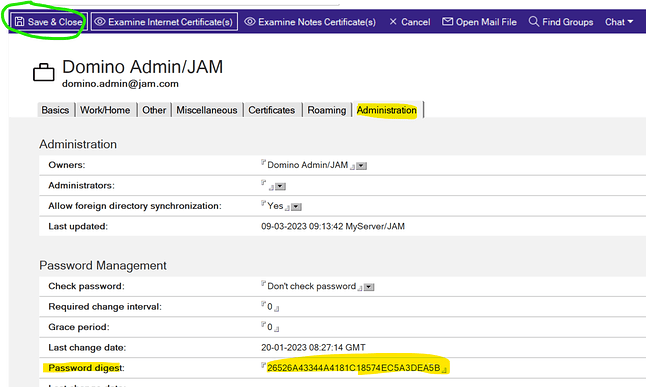Open the foreign directory synchronization dropdown

click(296, 207)
